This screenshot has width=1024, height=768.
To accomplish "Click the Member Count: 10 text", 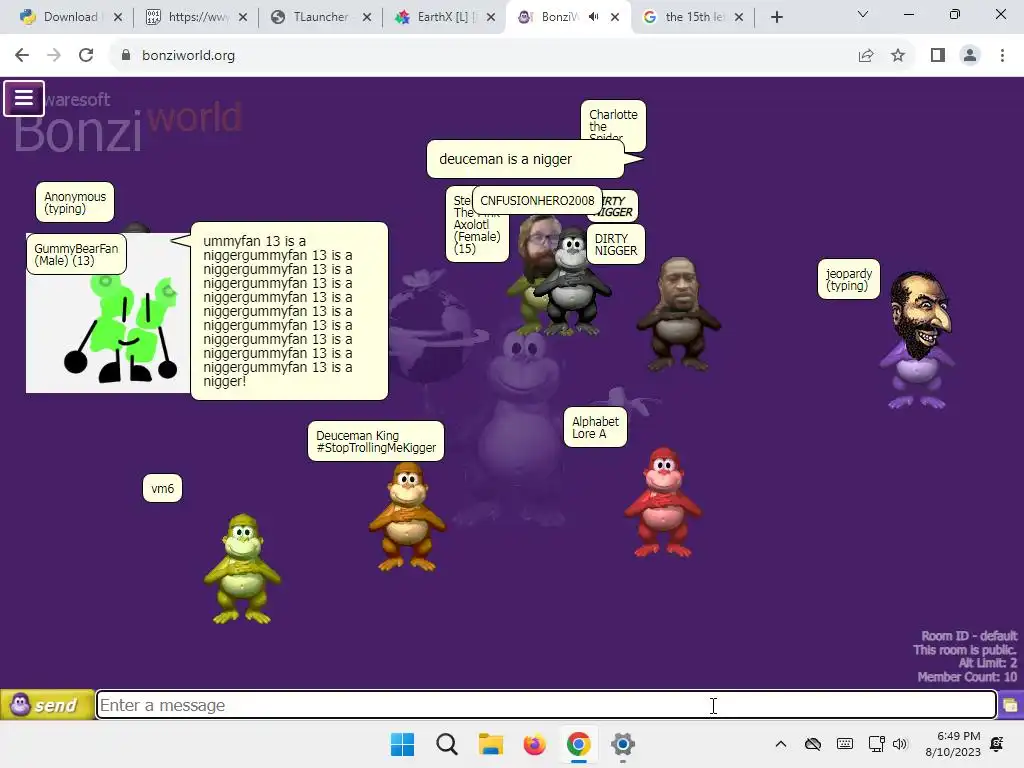I will click(967, 677).
